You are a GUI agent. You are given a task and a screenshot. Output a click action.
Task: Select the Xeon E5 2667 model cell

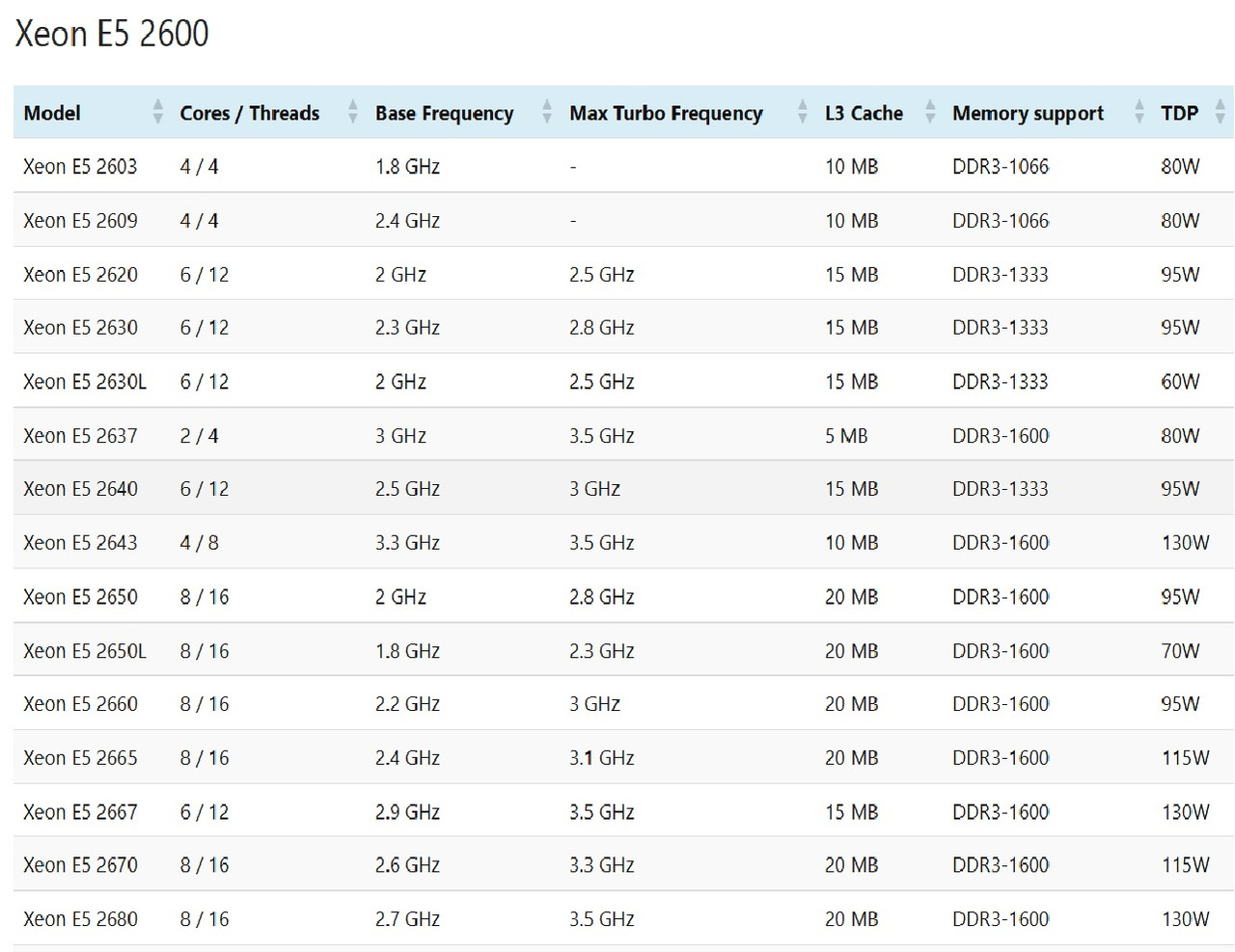coord(80,811)
